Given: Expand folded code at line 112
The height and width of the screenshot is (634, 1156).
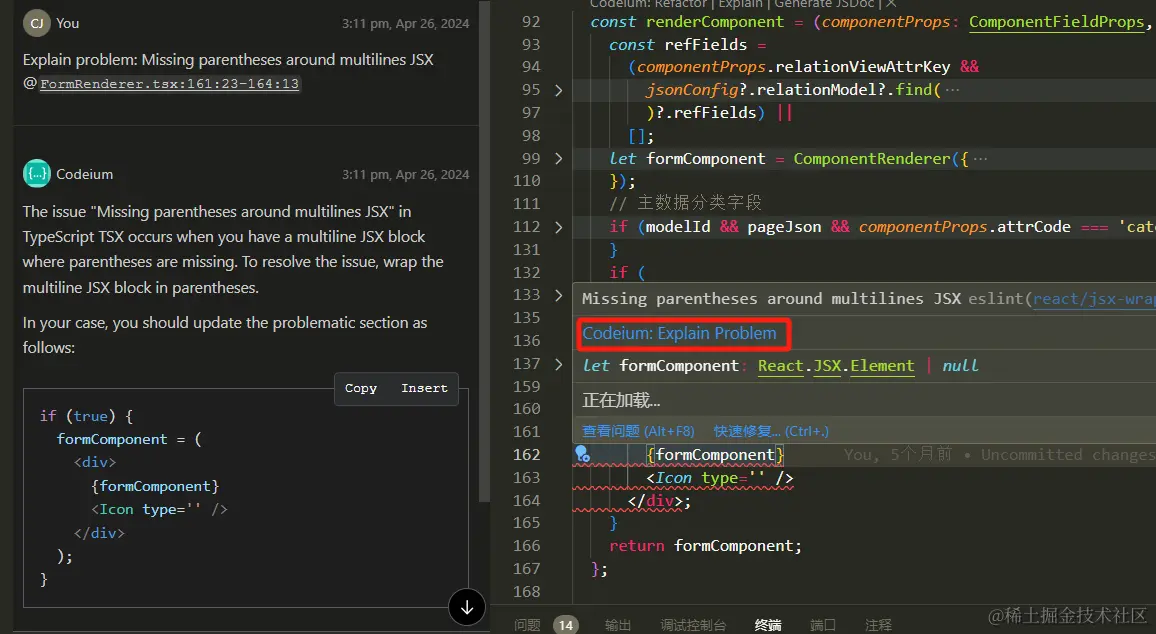Looking at the screenshot, I should (x=558, y=227).
